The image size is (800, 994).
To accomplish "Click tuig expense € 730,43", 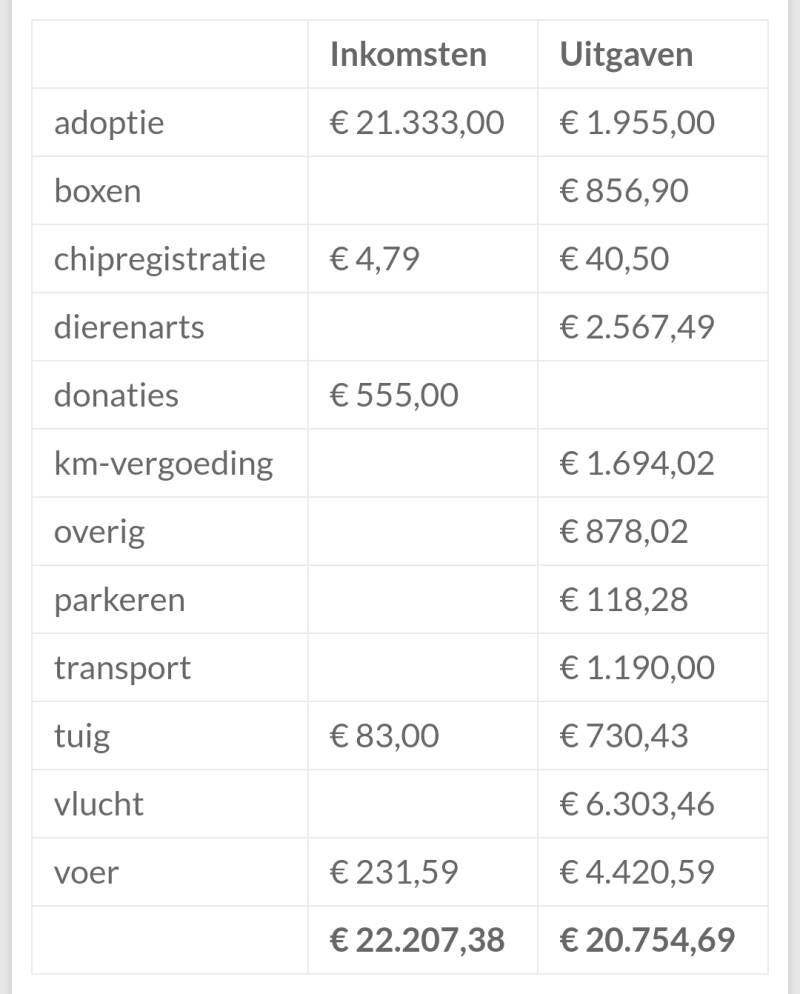I will 624,736.
